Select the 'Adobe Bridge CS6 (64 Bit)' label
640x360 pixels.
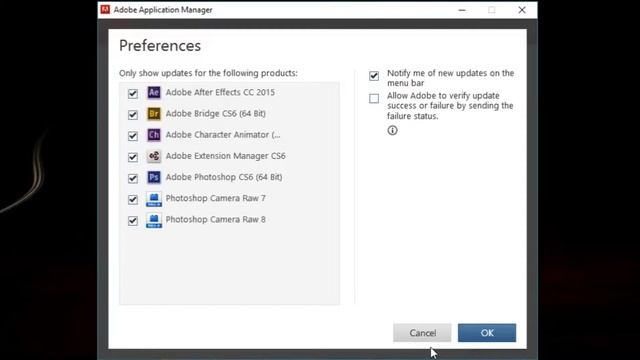point(216,113)
